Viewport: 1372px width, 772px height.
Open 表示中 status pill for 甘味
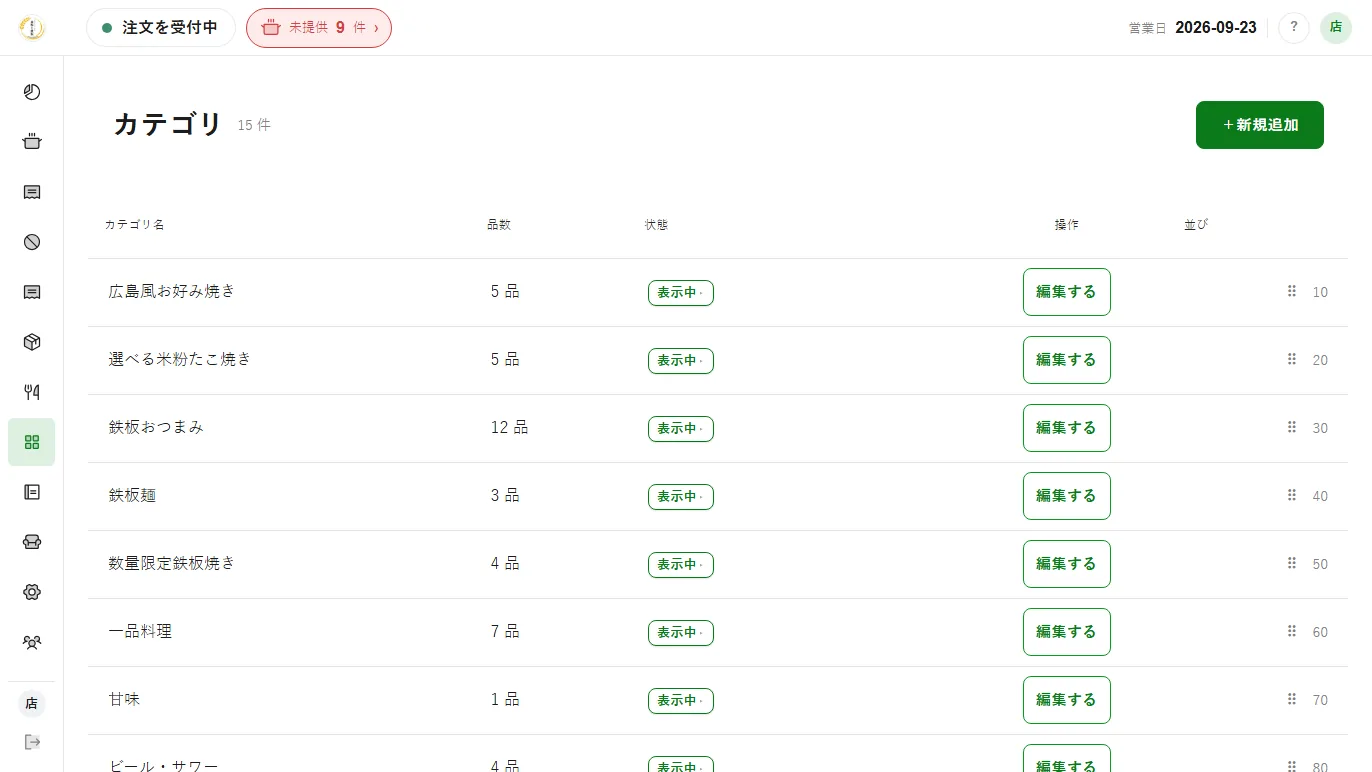click(x=681, y=701)
